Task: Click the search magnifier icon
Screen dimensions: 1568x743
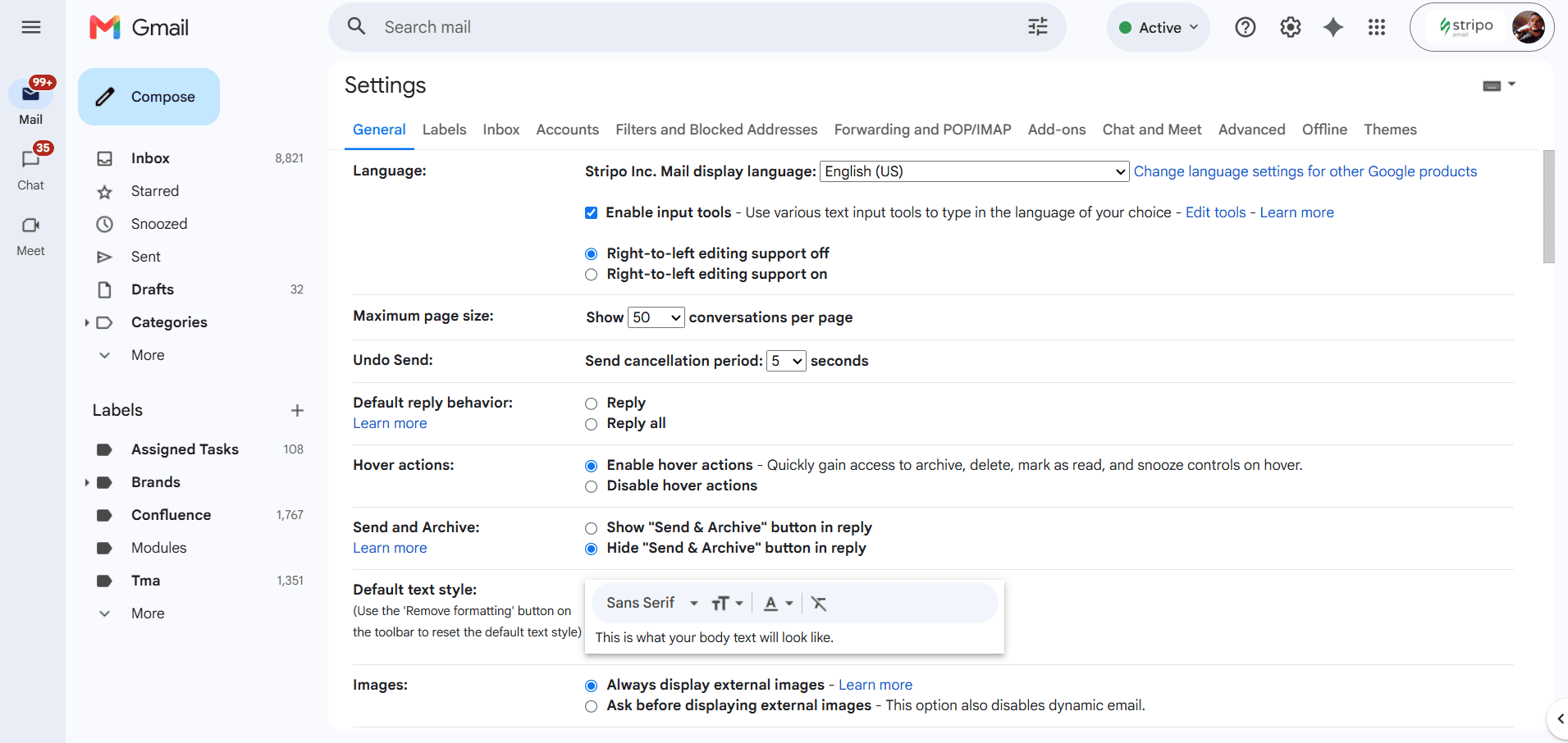Action: coord(356,26)
